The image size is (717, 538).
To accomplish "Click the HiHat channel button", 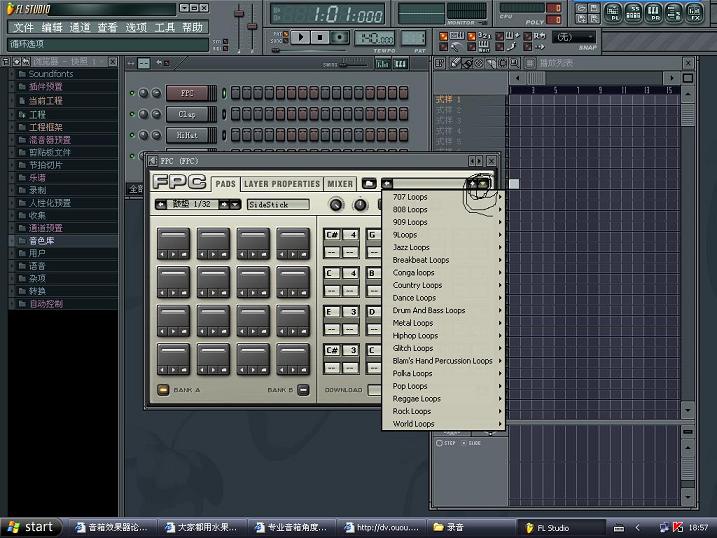I will click(187, 135).
